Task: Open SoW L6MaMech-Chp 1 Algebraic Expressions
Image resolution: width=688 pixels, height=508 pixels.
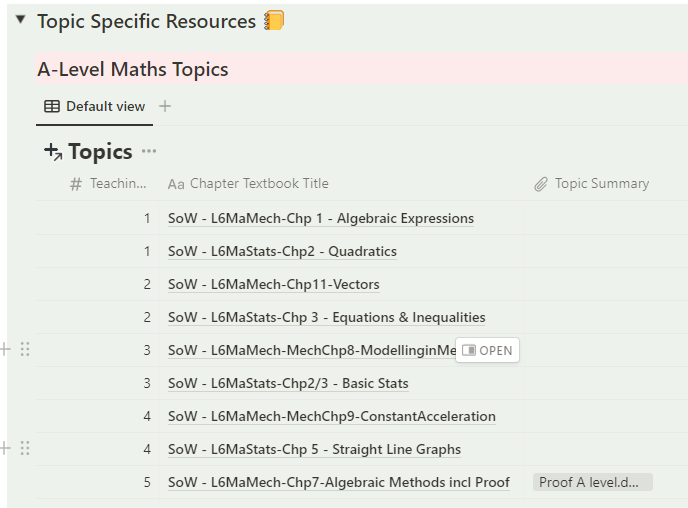Action: (x=320, y=218)
